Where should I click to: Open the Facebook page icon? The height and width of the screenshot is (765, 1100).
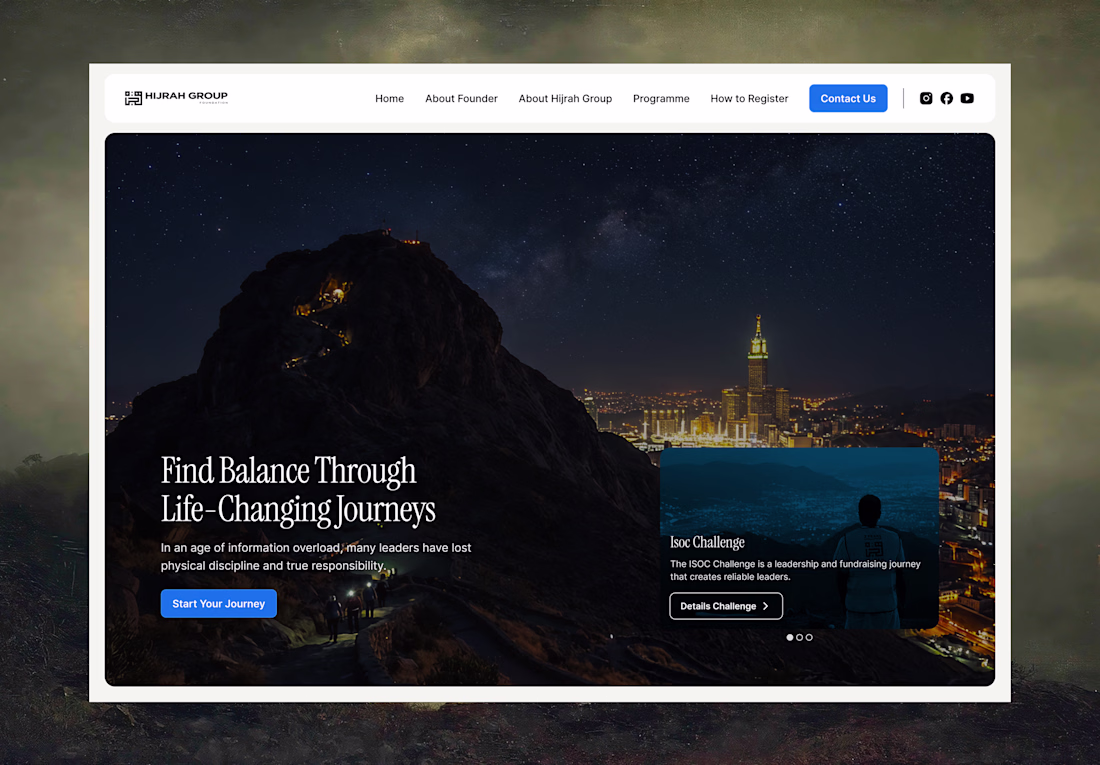(x=946, y=98)
